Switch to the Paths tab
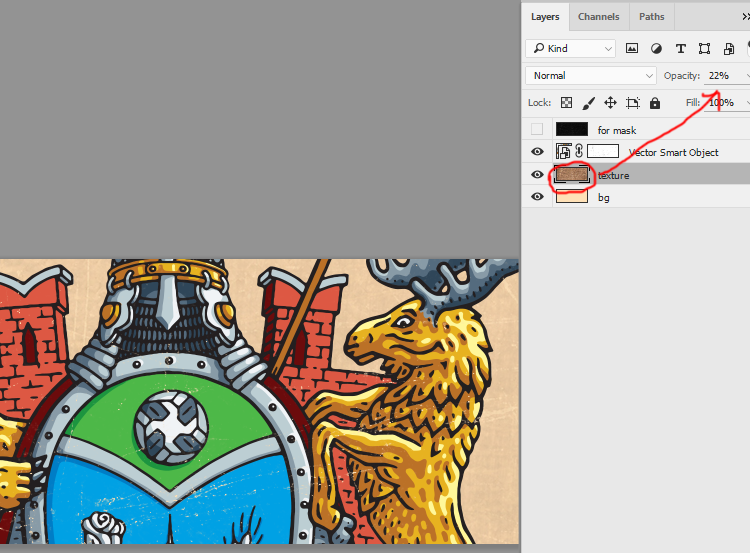This screenshot has height=553, width=750. tap(651, 17)
